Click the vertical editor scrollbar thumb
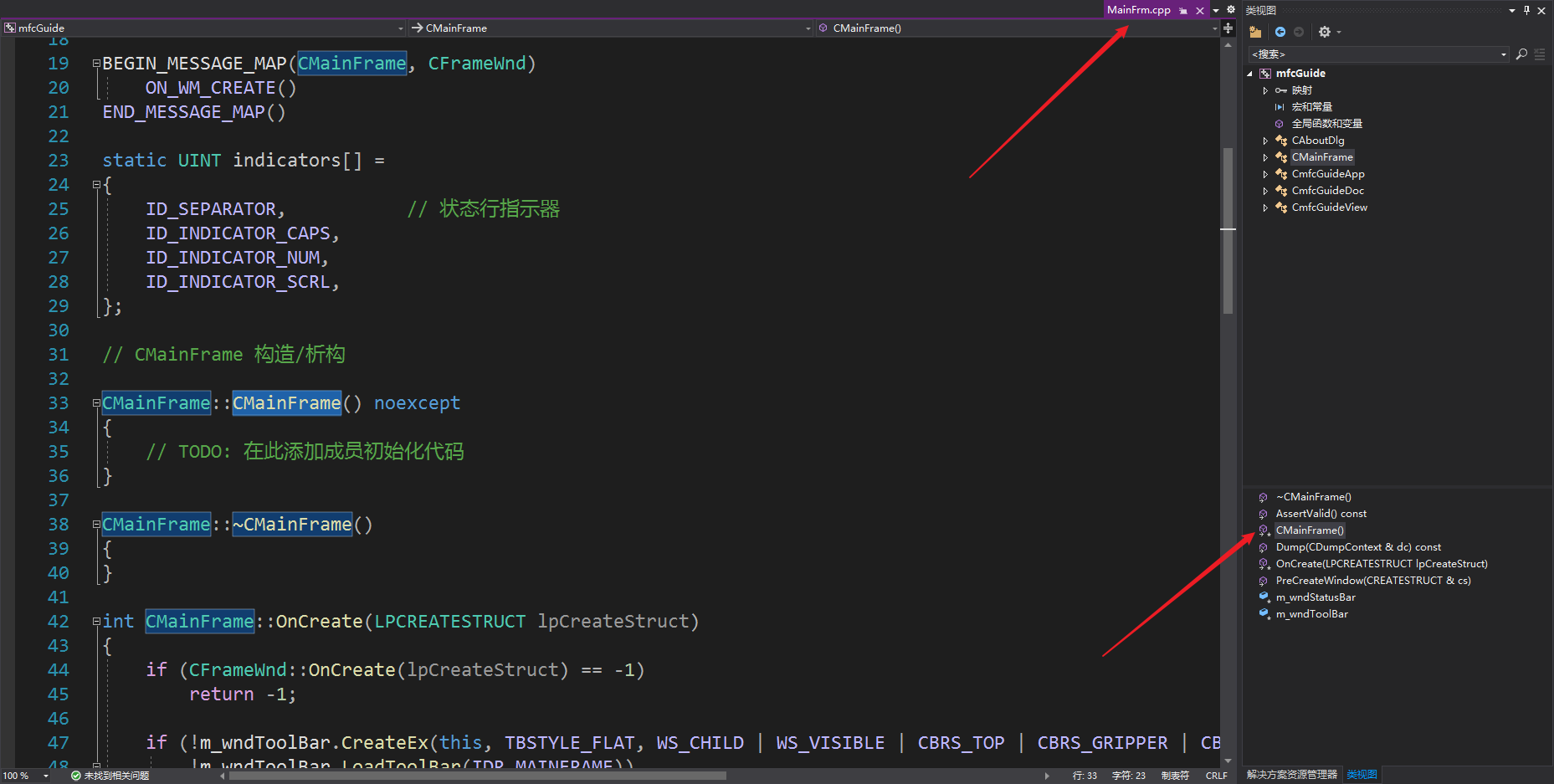Image resolution: width=1554 pixels, height=784 pixels. 1228,230
